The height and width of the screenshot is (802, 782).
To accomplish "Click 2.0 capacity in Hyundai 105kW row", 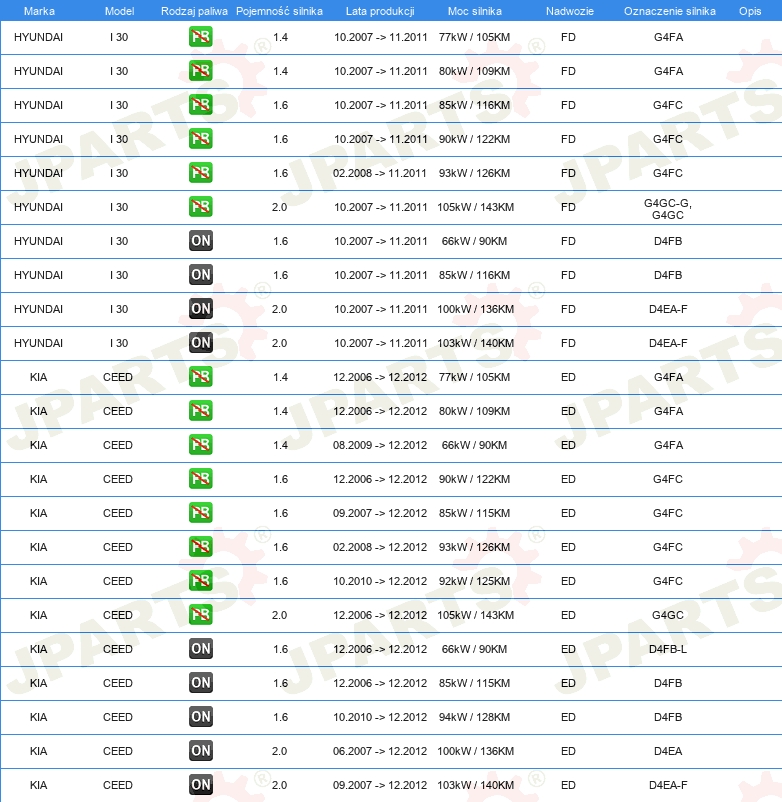I will (x=279, y=207).
